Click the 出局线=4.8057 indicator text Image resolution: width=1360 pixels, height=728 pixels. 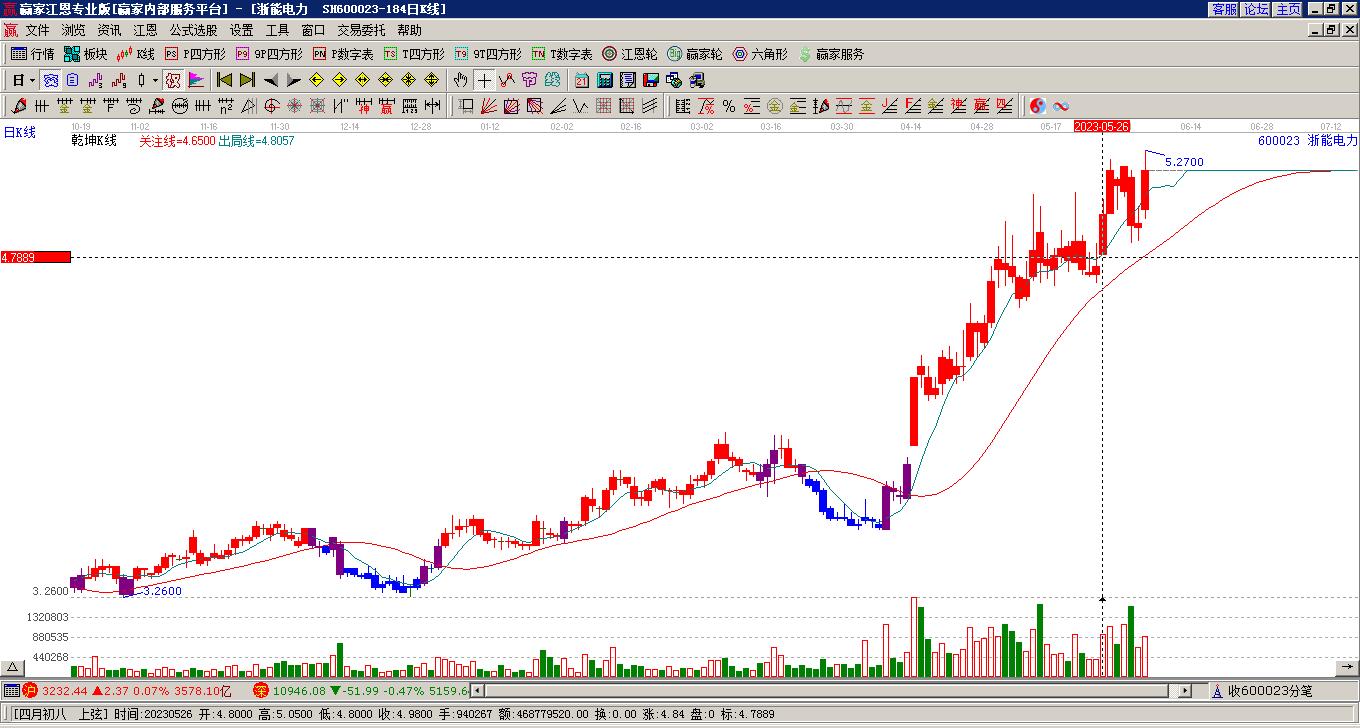[x=256, y=142]
